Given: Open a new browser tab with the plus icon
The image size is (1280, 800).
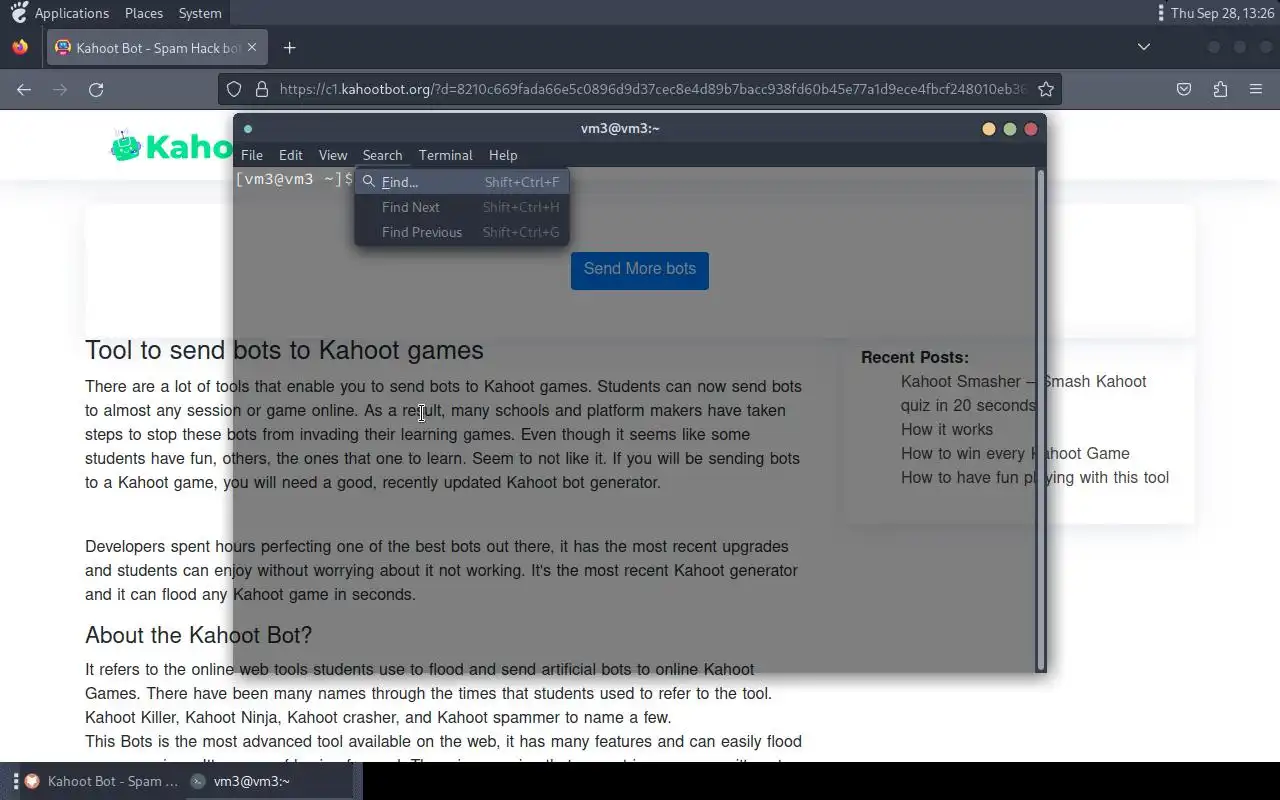Looking at the screenshot, I should coord(289,47).
